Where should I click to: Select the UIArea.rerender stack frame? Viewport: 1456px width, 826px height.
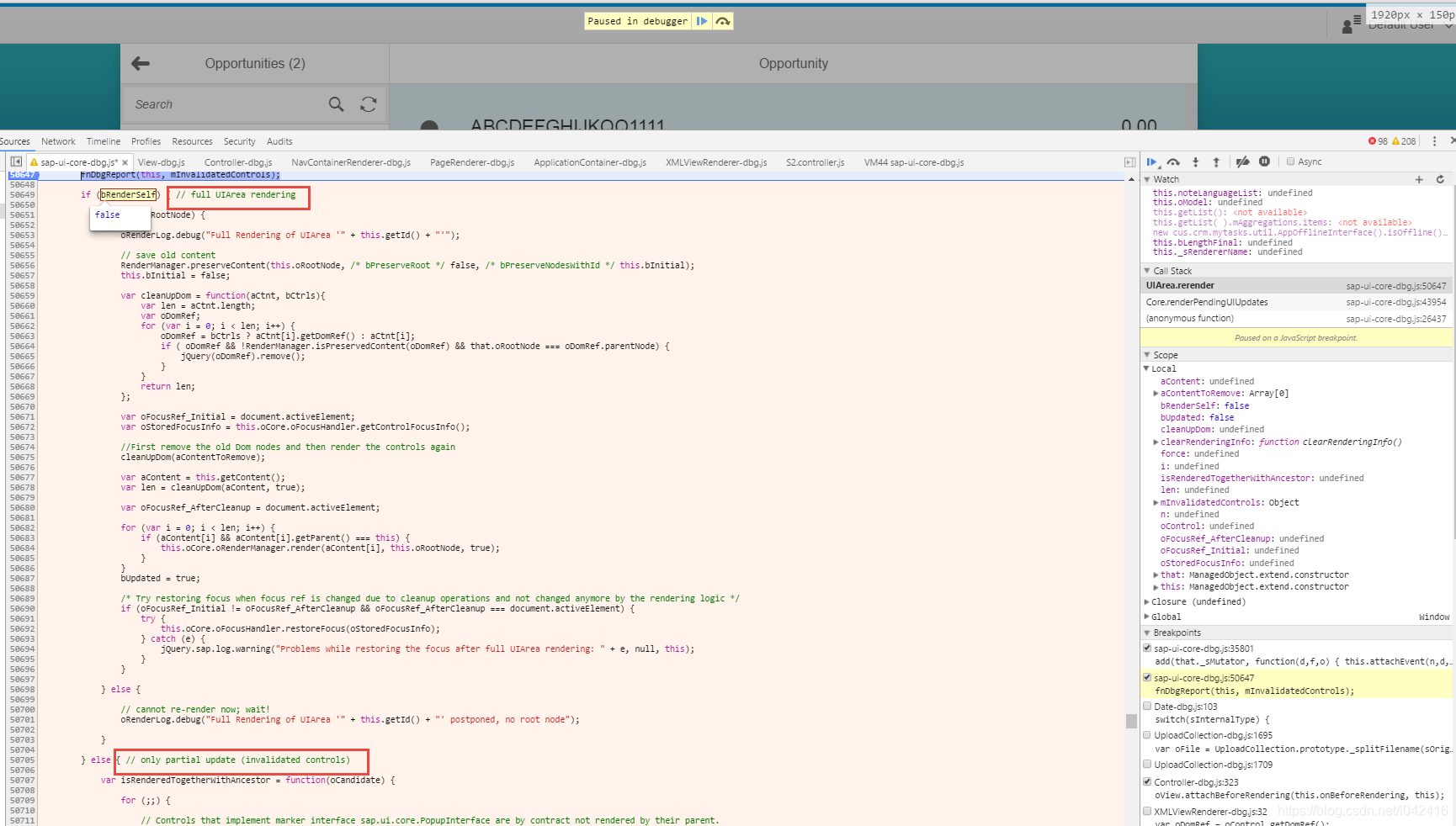click(1296, 286)
